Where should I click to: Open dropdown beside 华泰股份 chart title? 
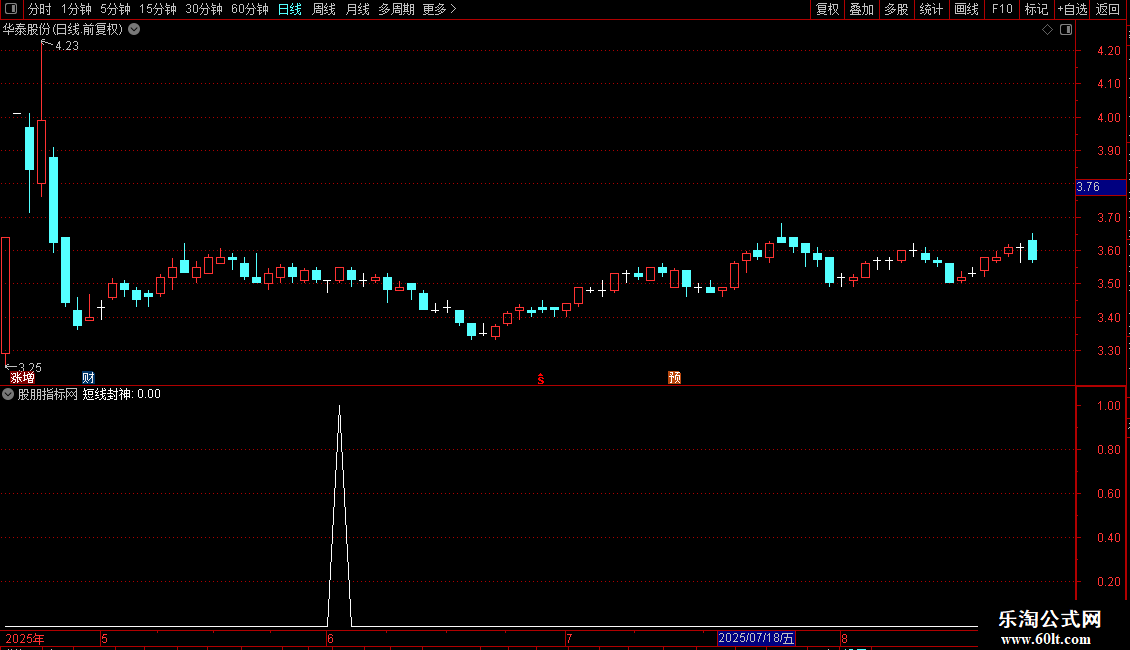click(134, 30)
